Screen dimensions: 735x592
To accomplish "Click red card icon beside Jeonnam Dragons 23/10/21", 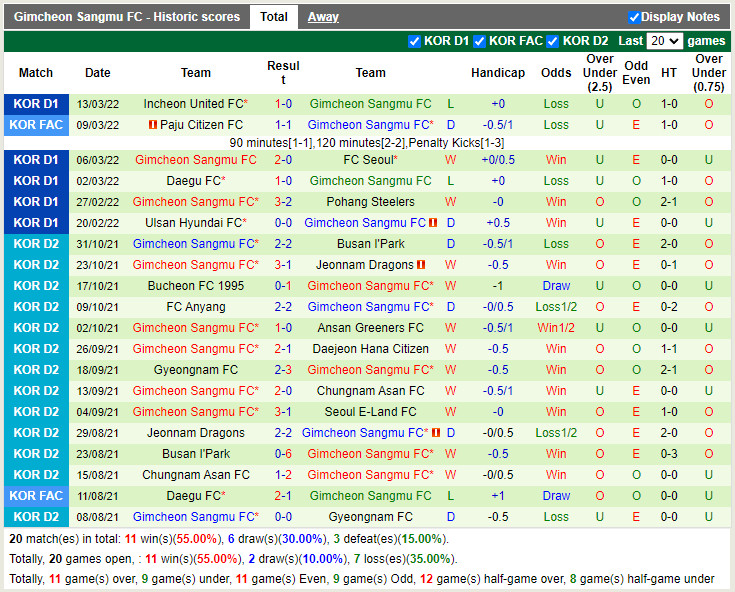I will tap(421, 265).
